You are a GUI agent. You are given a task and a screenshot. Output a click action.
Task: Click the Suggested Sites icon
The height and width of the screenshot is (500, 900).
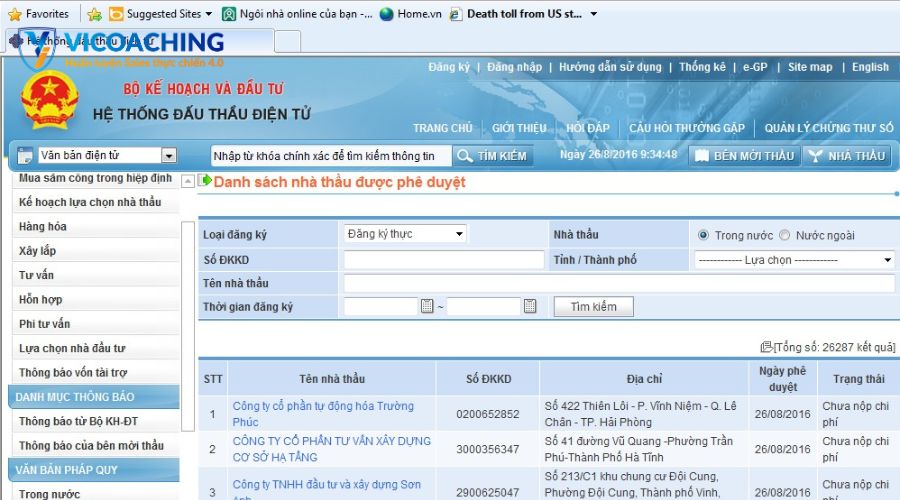point(116,14)
